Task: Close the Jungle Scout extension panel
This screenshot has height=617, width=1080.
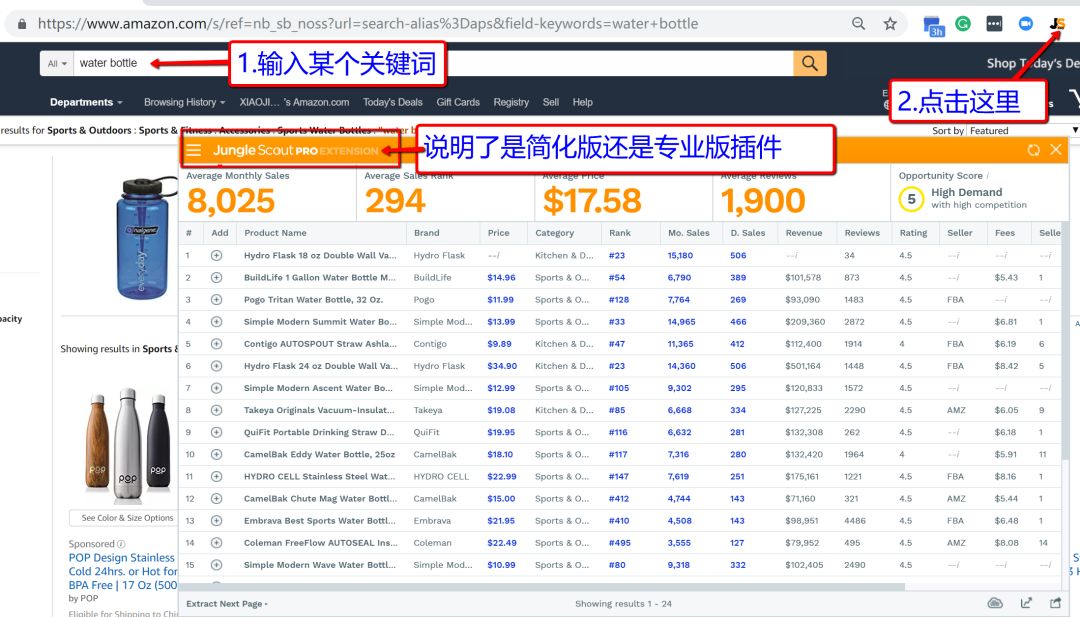Action: pos(1056,149)
